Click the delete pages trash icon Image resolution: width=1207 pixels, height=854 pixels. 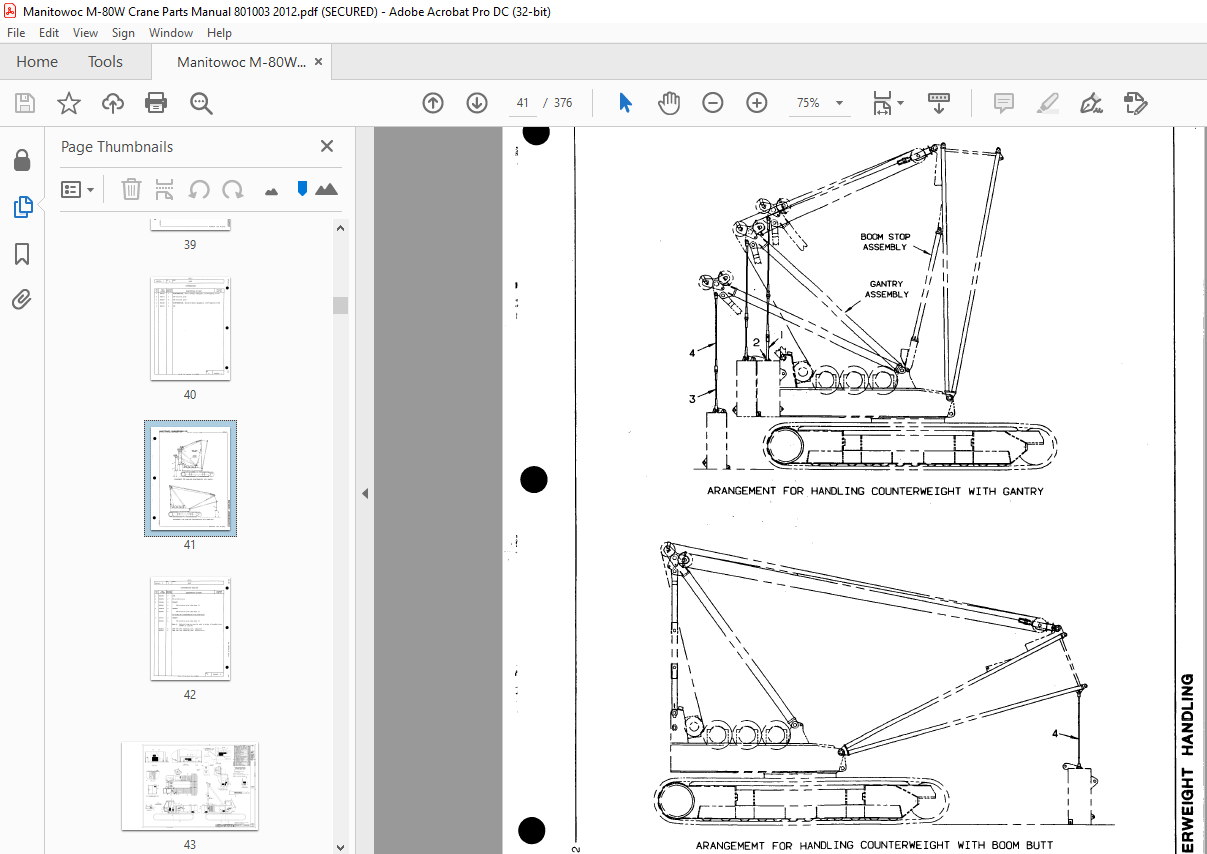pyautogui.click(x=131, y=189)
